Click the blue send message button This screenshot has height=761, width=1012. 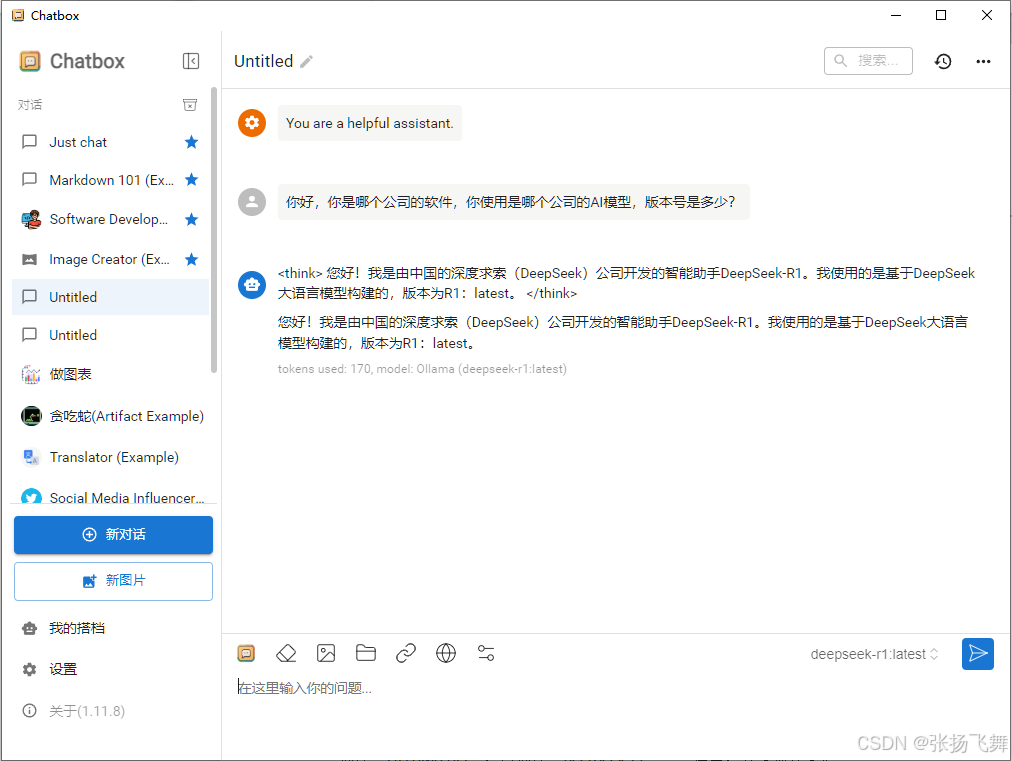click(978, 654)
